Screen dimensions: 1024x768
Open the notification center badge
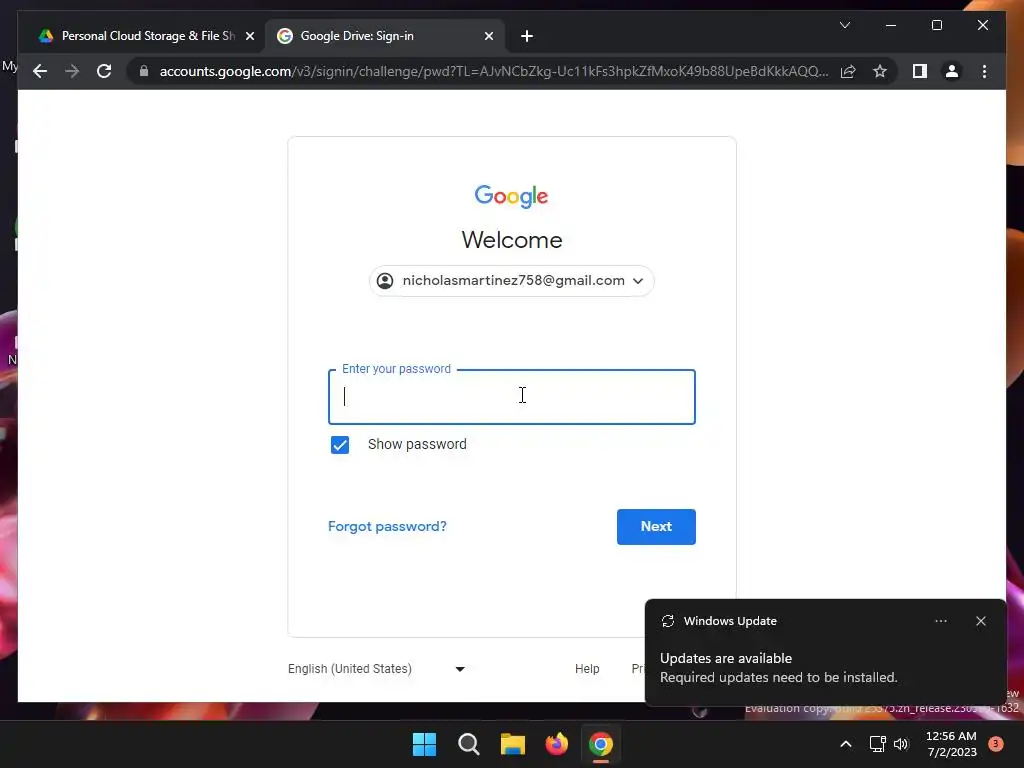[996, 744]
